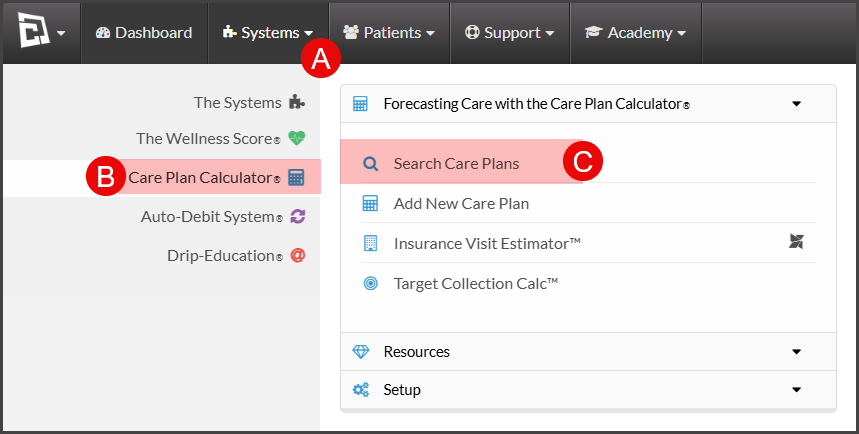Click the logo icon in top-left corner
The height and width of the screenshot is (434, 859).
tap(34, 30)
